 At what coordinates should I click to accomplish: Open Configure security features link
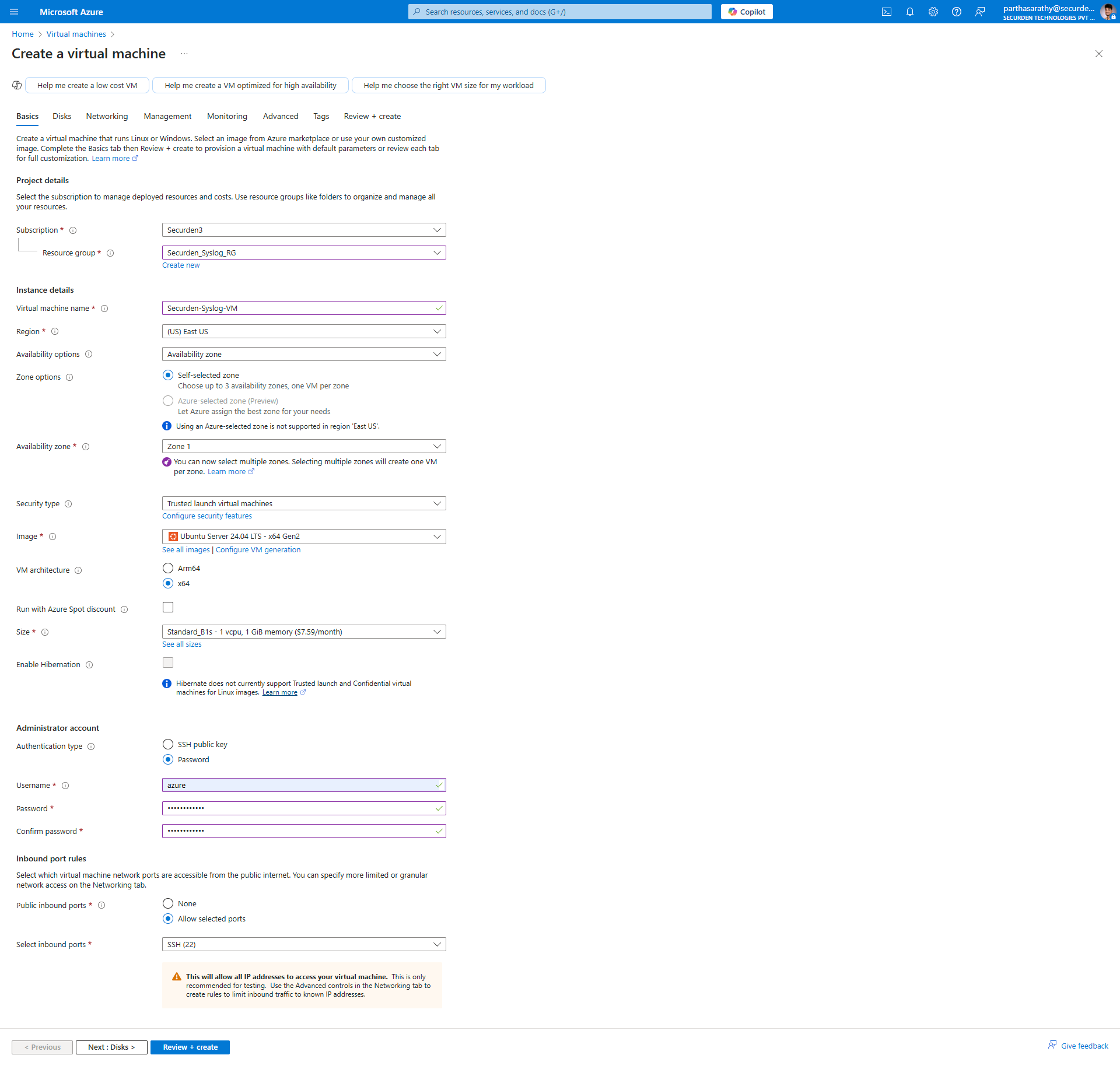click(207, 516)
